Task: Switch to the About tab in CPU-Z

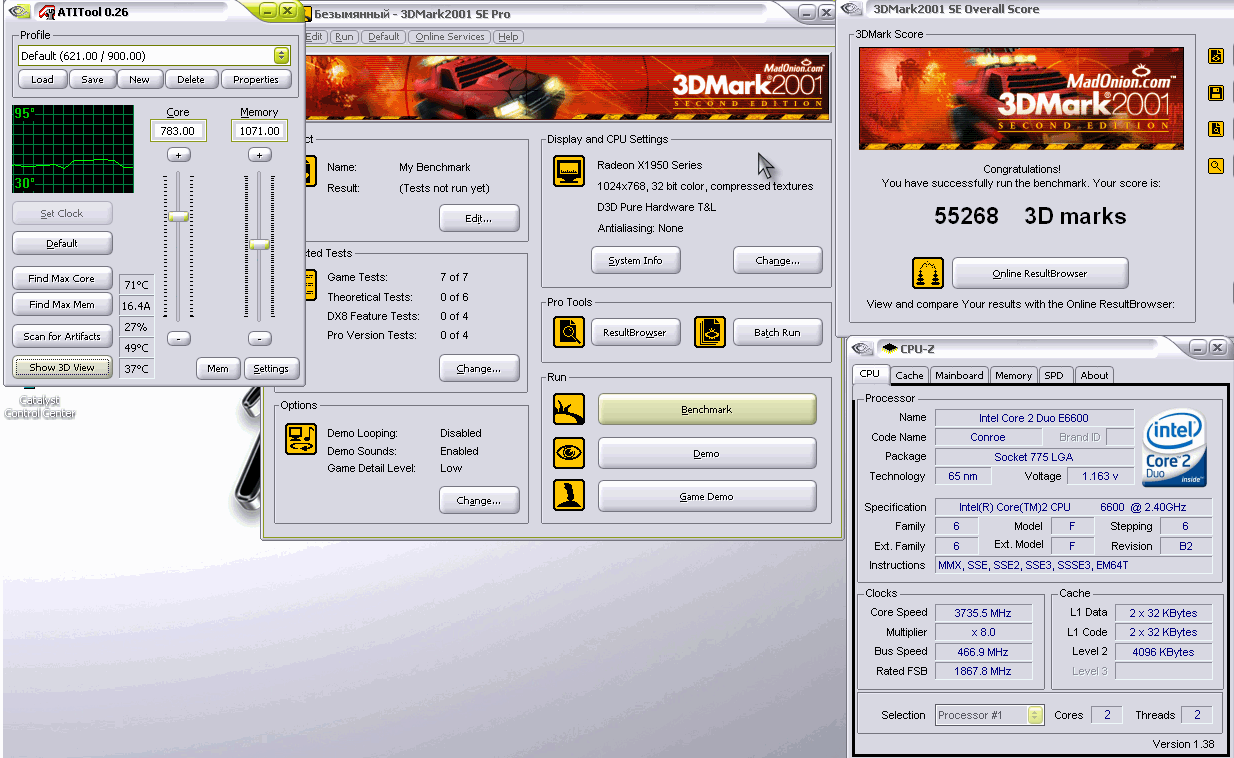Action: (x=1094, y=375)
